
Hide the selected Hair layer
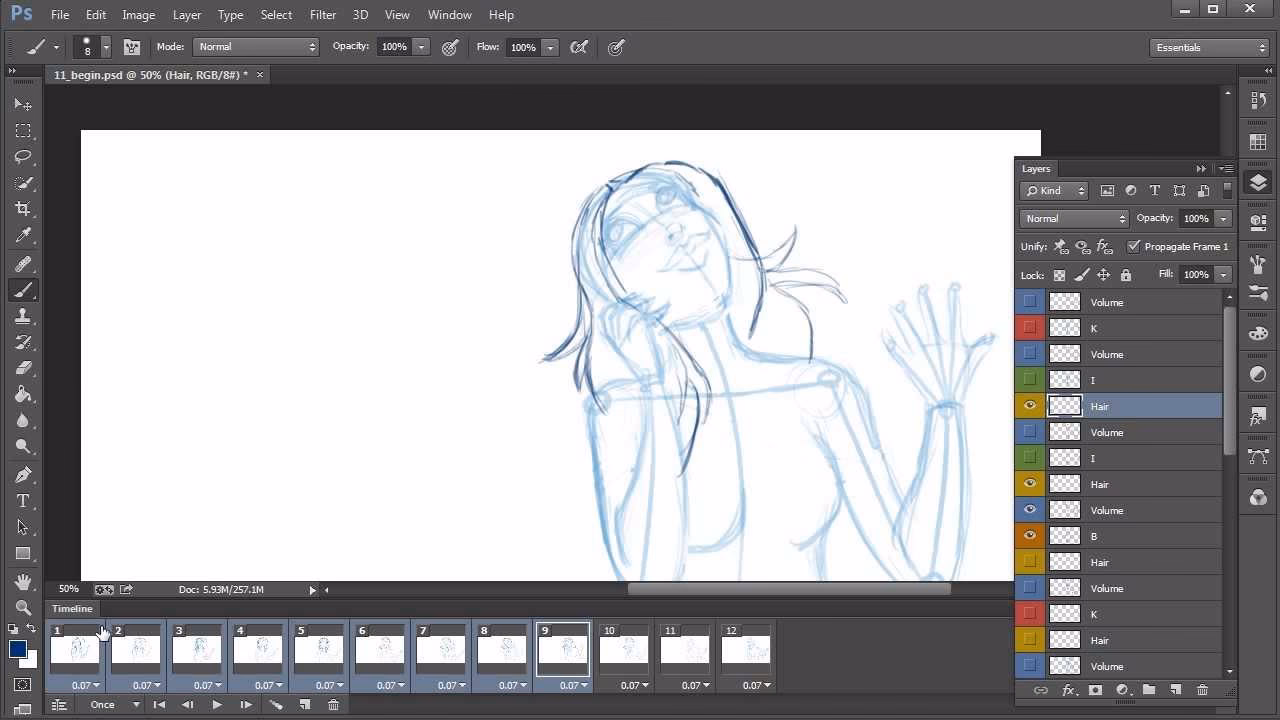coord(1029,406)
